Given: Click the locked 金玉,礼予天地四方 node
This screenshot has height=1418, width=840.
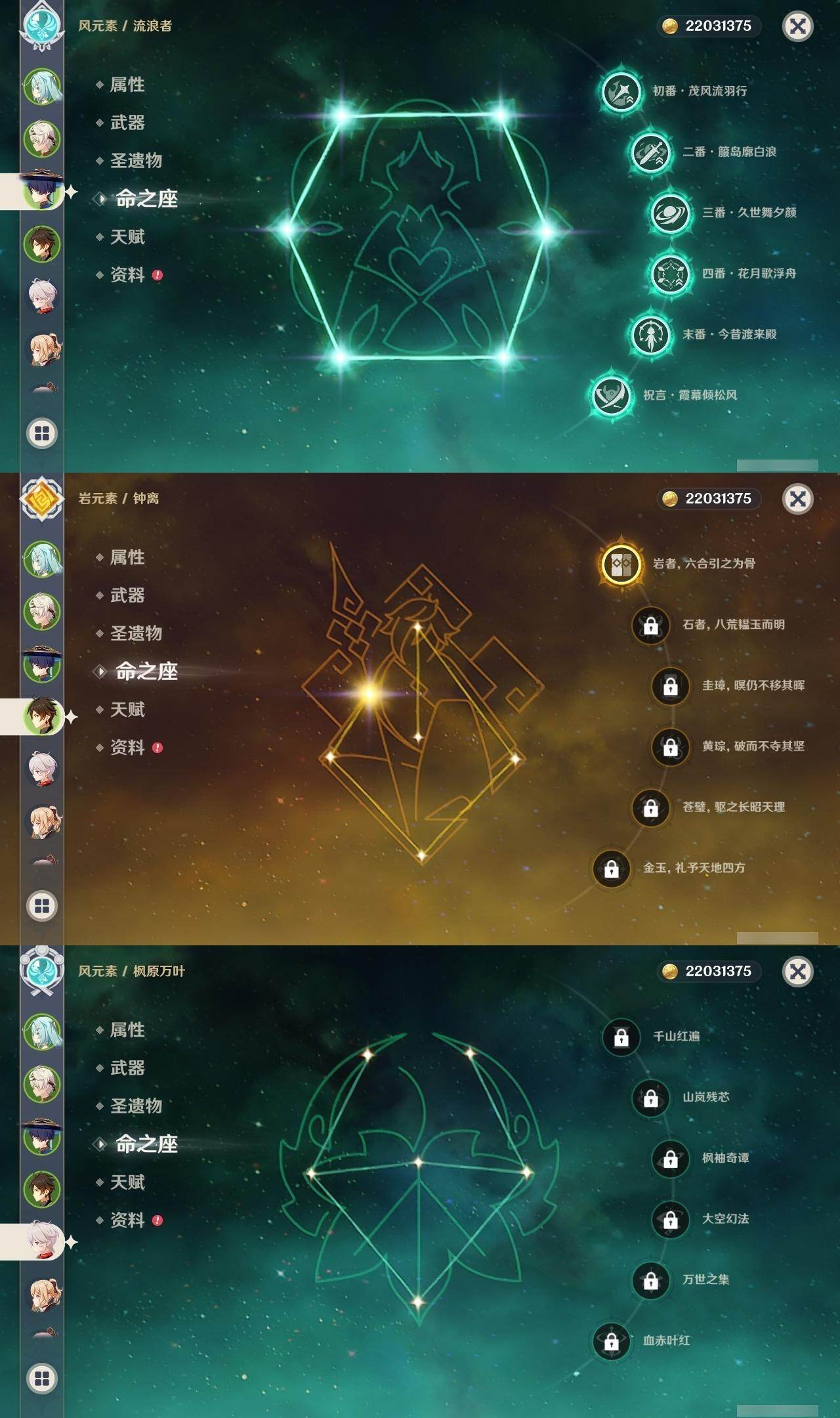Looking at the screenshot, I should click(611, 869).
